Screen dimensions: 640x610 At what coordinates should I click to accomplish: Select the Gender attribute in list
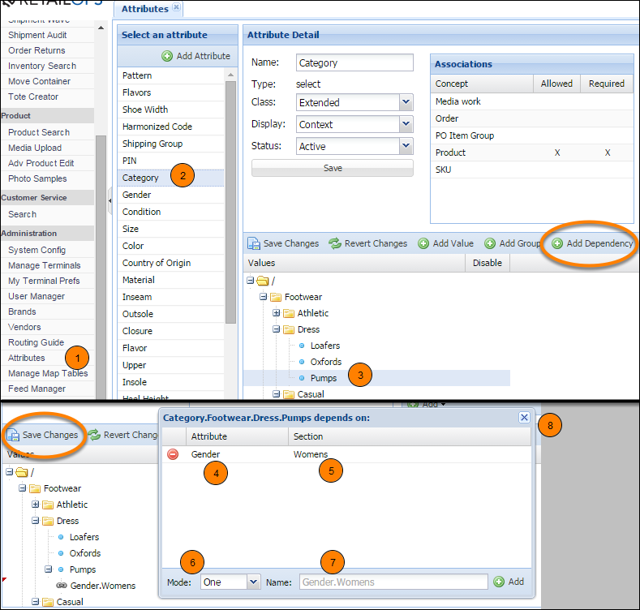[x=171, y=195]
